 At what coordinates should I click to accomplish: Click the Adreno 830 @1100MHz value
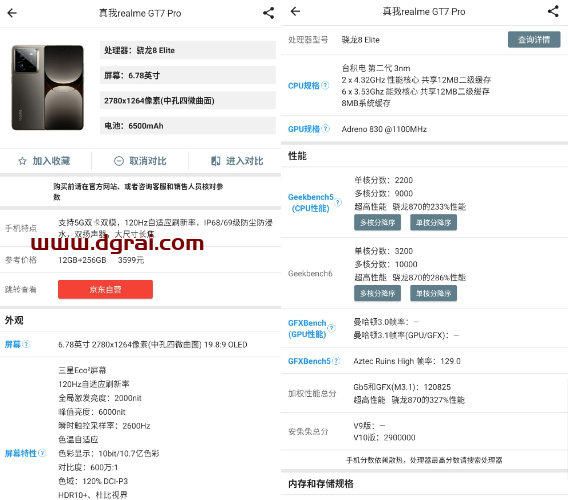coord(384,129)
